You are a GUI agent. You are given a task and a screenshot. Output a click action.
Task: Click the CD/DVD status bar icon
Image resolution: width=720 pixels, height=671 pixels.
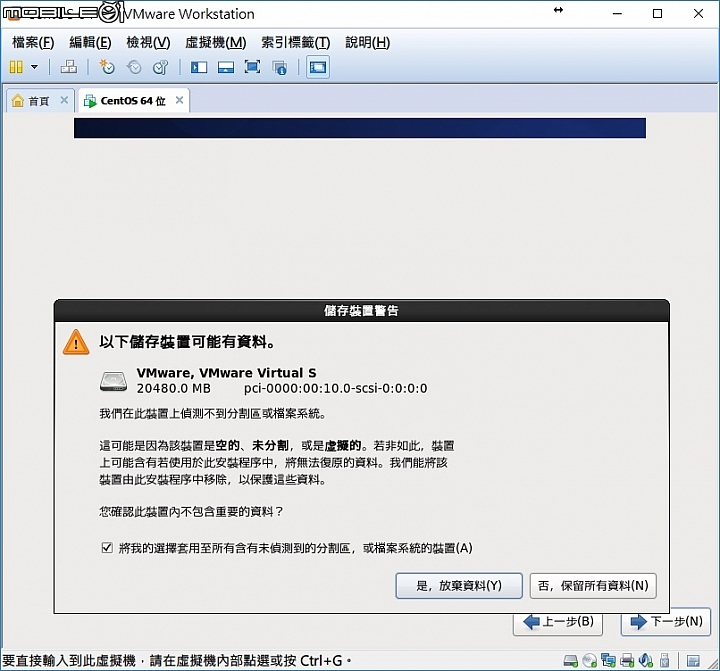click(589, 661)
